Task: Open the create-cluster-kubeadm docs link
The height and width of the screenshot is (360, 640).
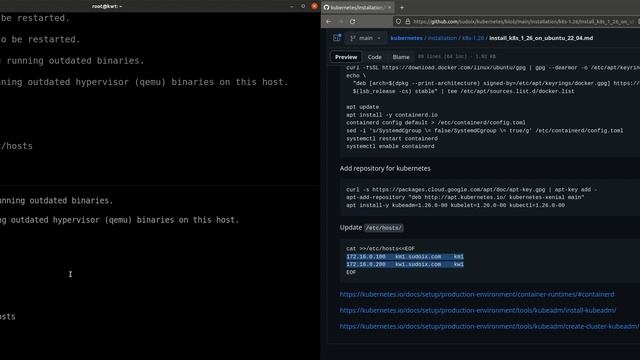Action: [489, 326]
